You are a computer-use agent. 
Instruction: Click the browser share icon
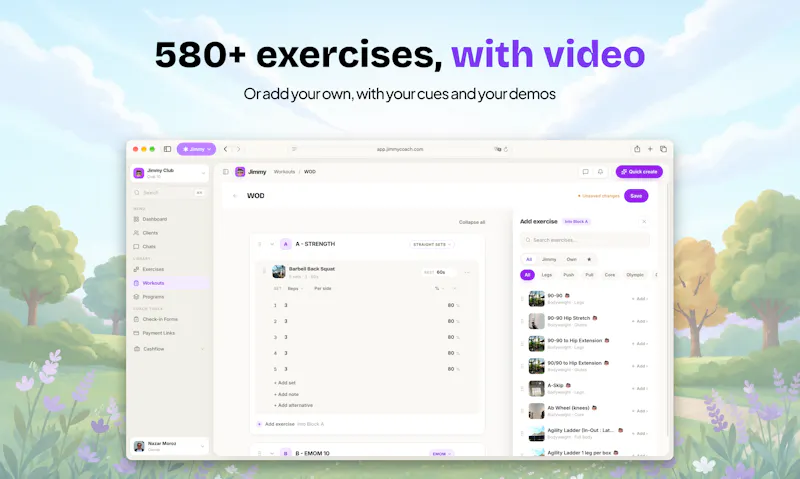[637, 149]
